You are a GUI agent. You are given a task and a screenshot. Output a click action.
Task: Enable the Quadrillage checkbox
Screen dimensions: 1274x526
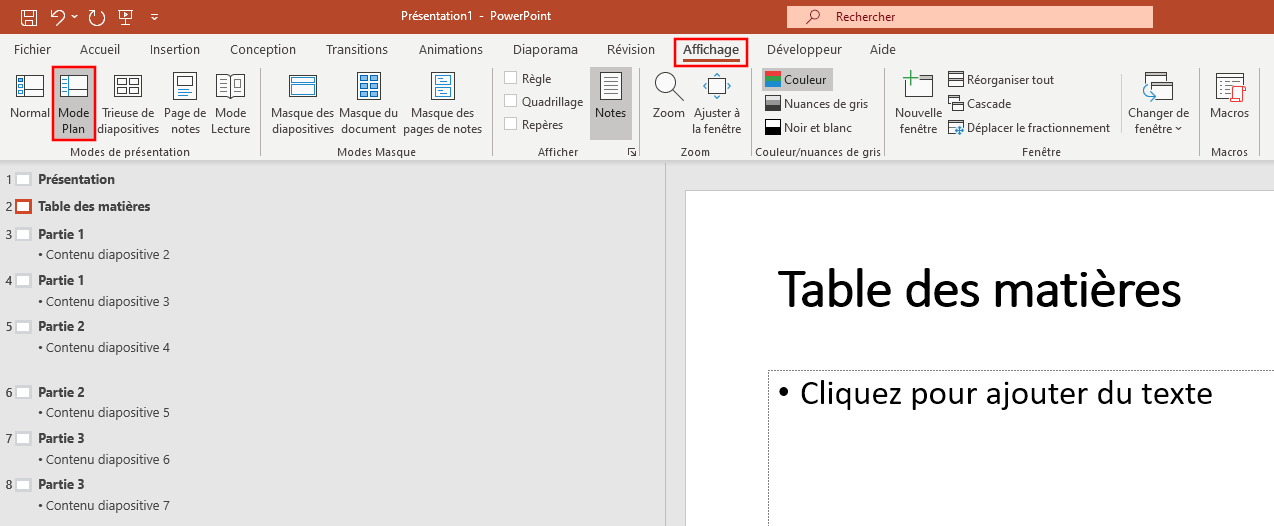pos(511,101)
